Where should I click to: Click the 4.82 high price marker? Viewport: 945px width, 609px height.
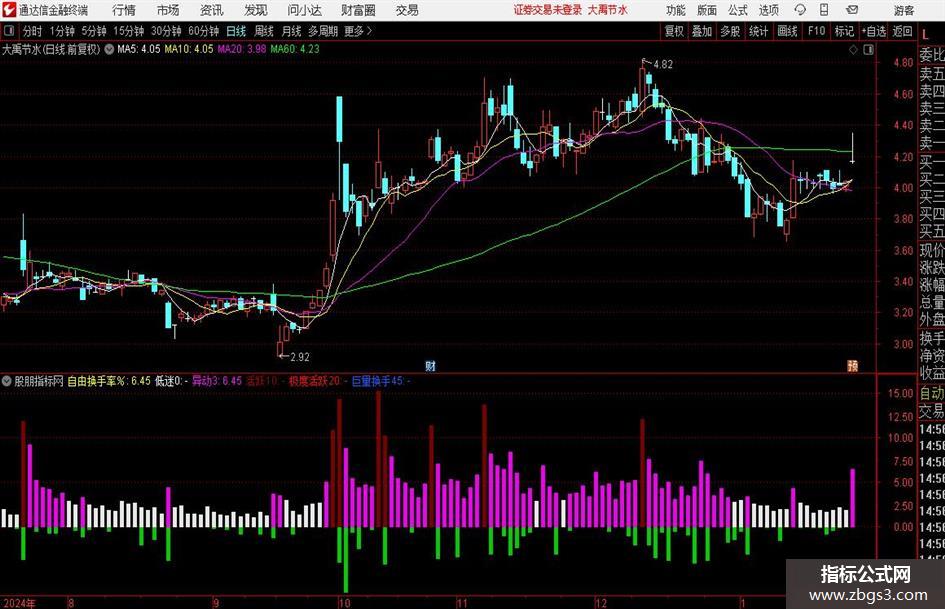tap(662, 64)
